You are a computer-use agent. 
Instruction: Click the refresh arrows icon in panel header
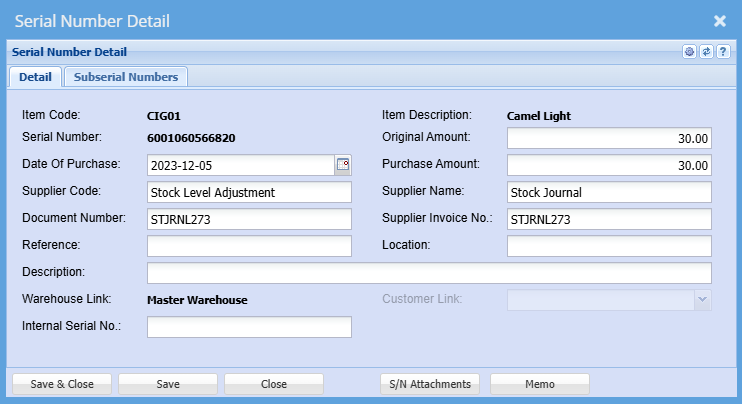point(706,51)
